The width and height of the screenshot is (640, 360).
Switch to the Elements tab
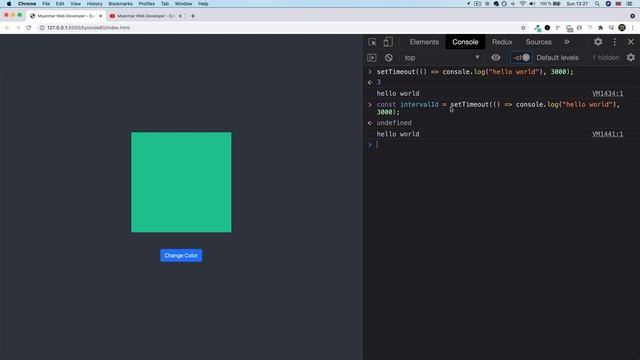pos(424,42)
